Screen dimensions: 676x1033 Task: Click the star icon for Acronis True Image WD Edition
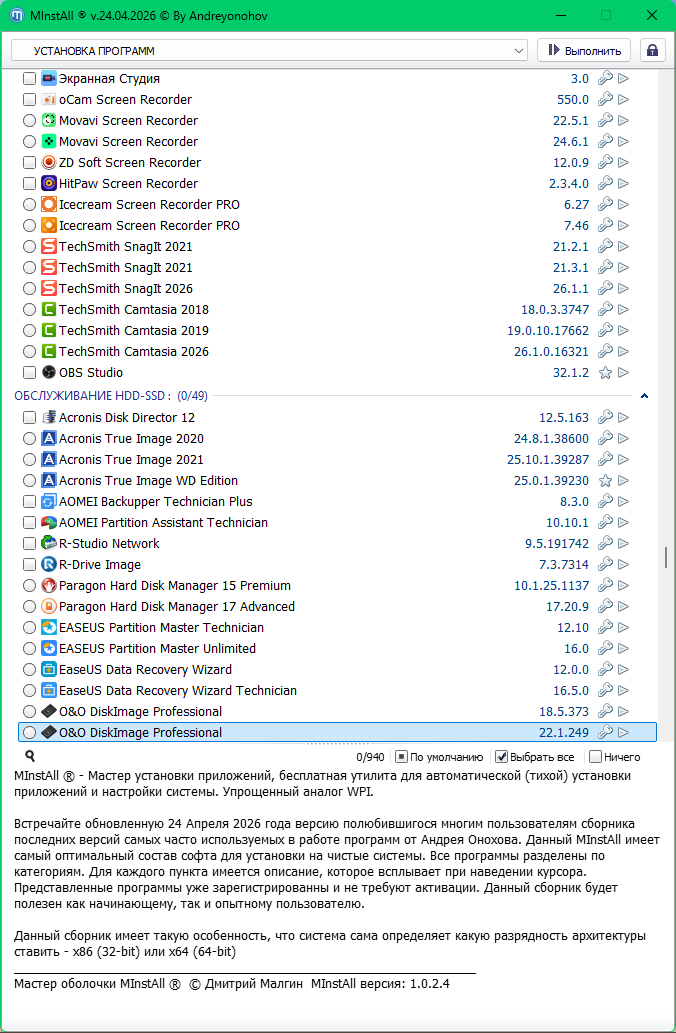[605, 481]
